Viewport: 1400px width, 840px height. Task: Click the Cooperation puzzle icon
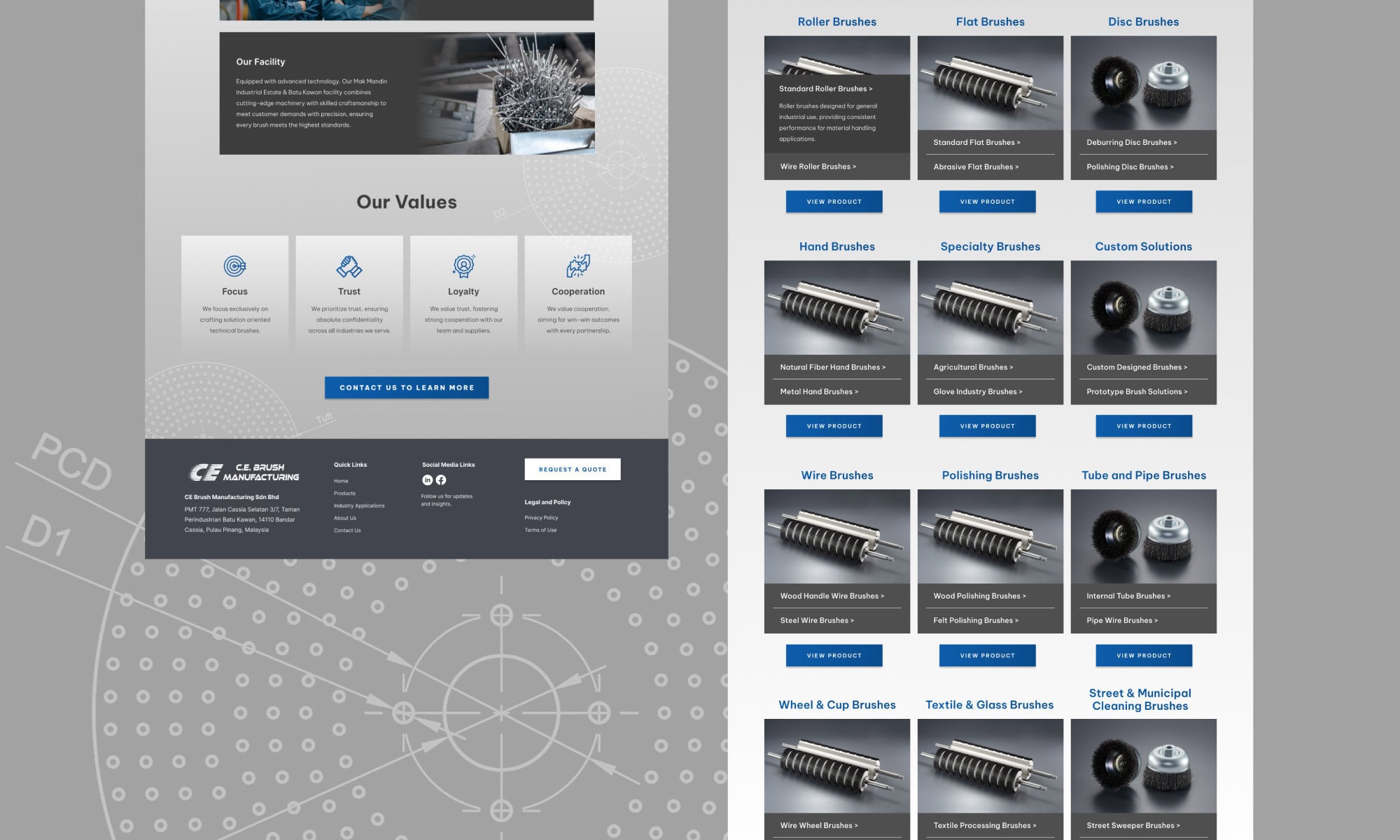[579, 266]
